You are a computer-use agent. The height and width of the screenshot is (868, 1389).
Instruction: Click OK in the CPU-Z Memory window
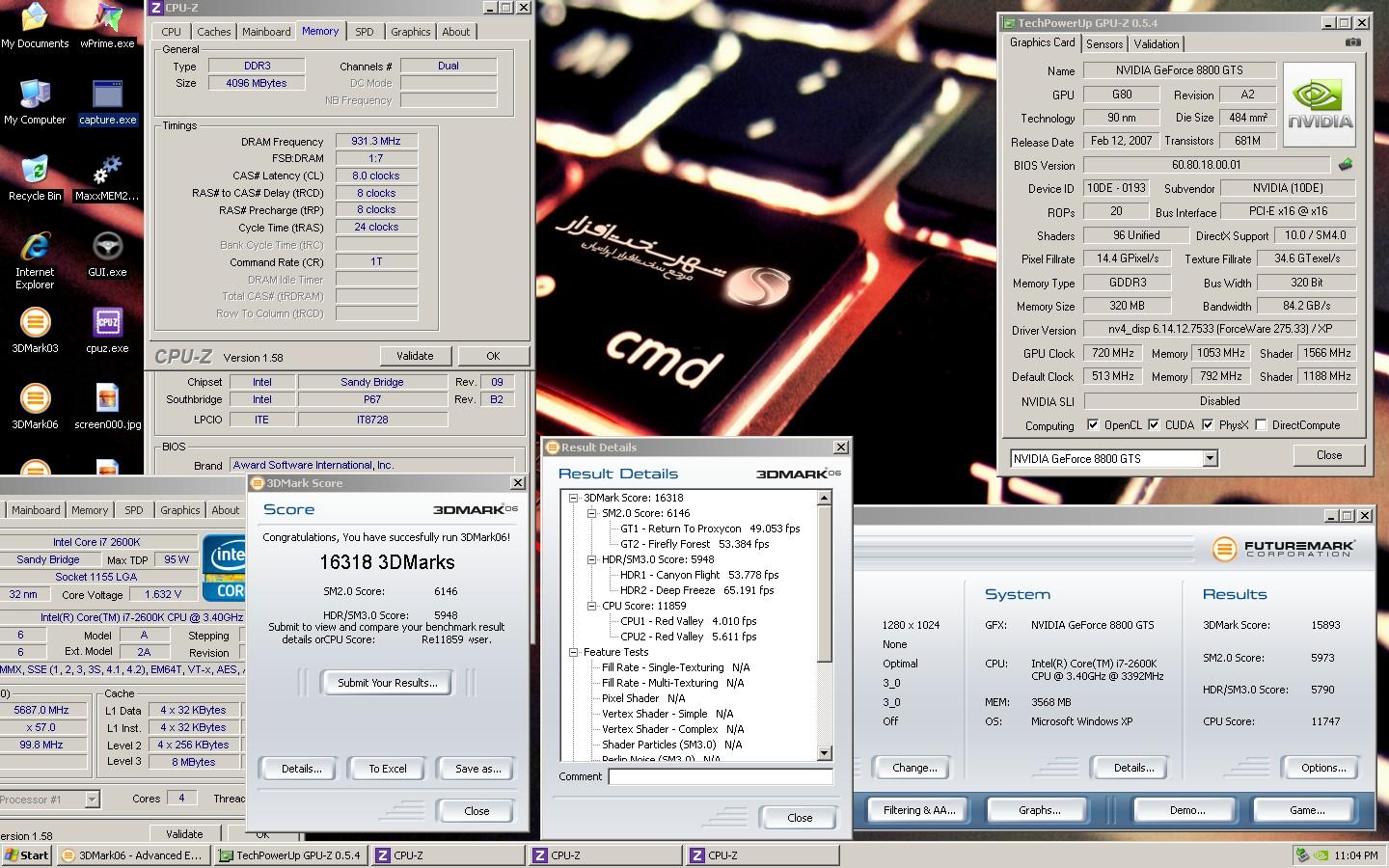[x=493, y=356]
